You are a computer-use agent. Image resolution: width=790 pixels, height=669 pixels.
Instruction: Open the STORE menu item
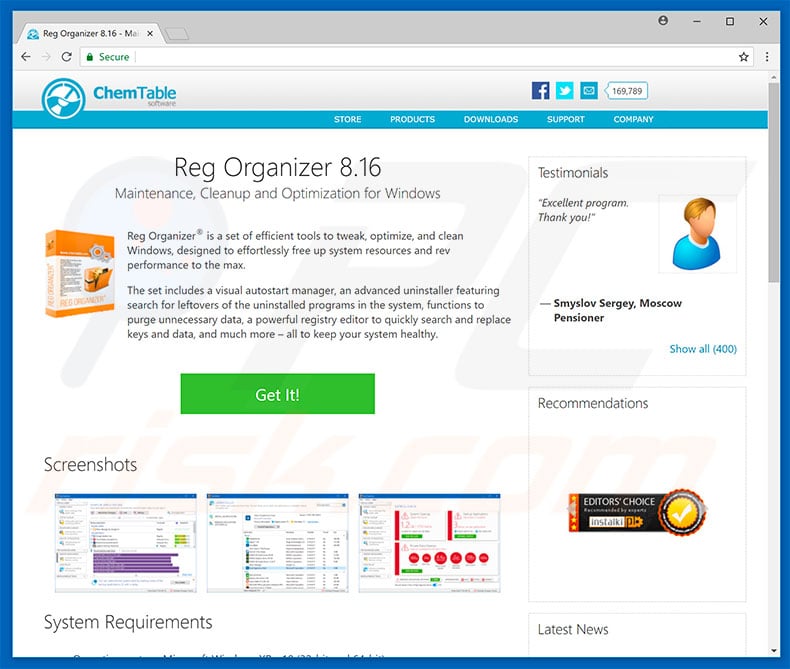(x=348, y=119)
